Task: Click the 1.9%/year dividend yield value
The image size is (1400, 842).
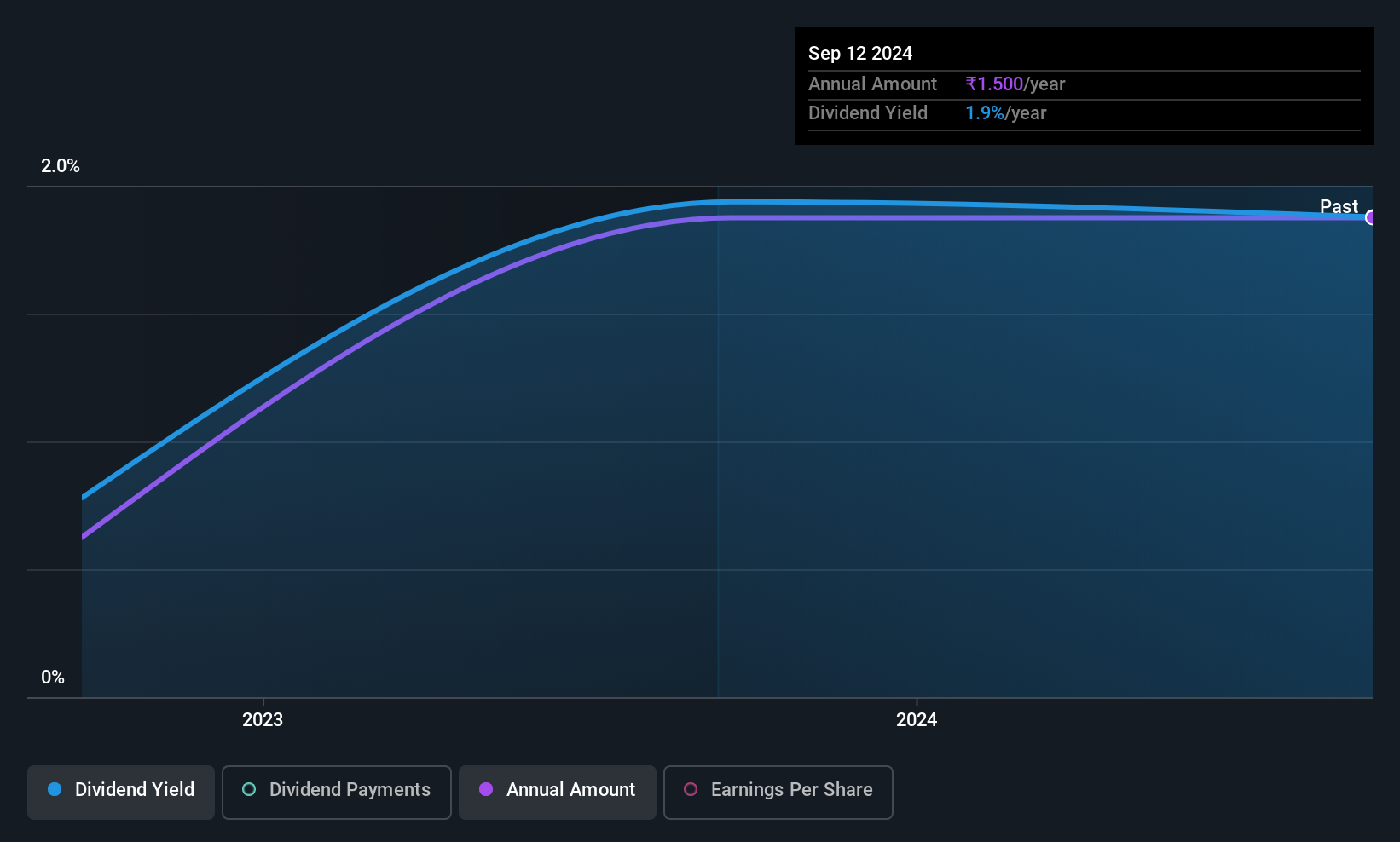Action: 1006,113
